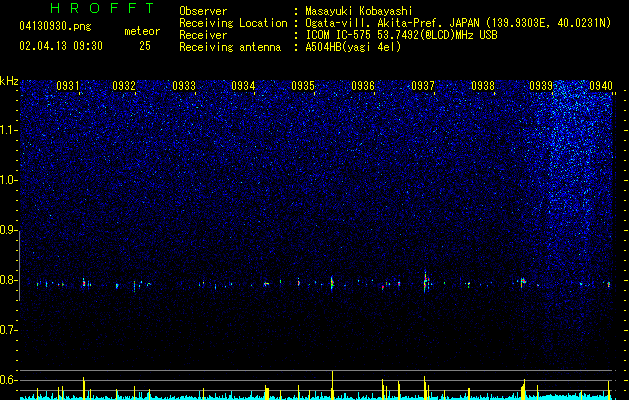Screen dimensions: 629x400
Task: Click the 0.6 kHz axis label
Action: click(x=9, y=380)
